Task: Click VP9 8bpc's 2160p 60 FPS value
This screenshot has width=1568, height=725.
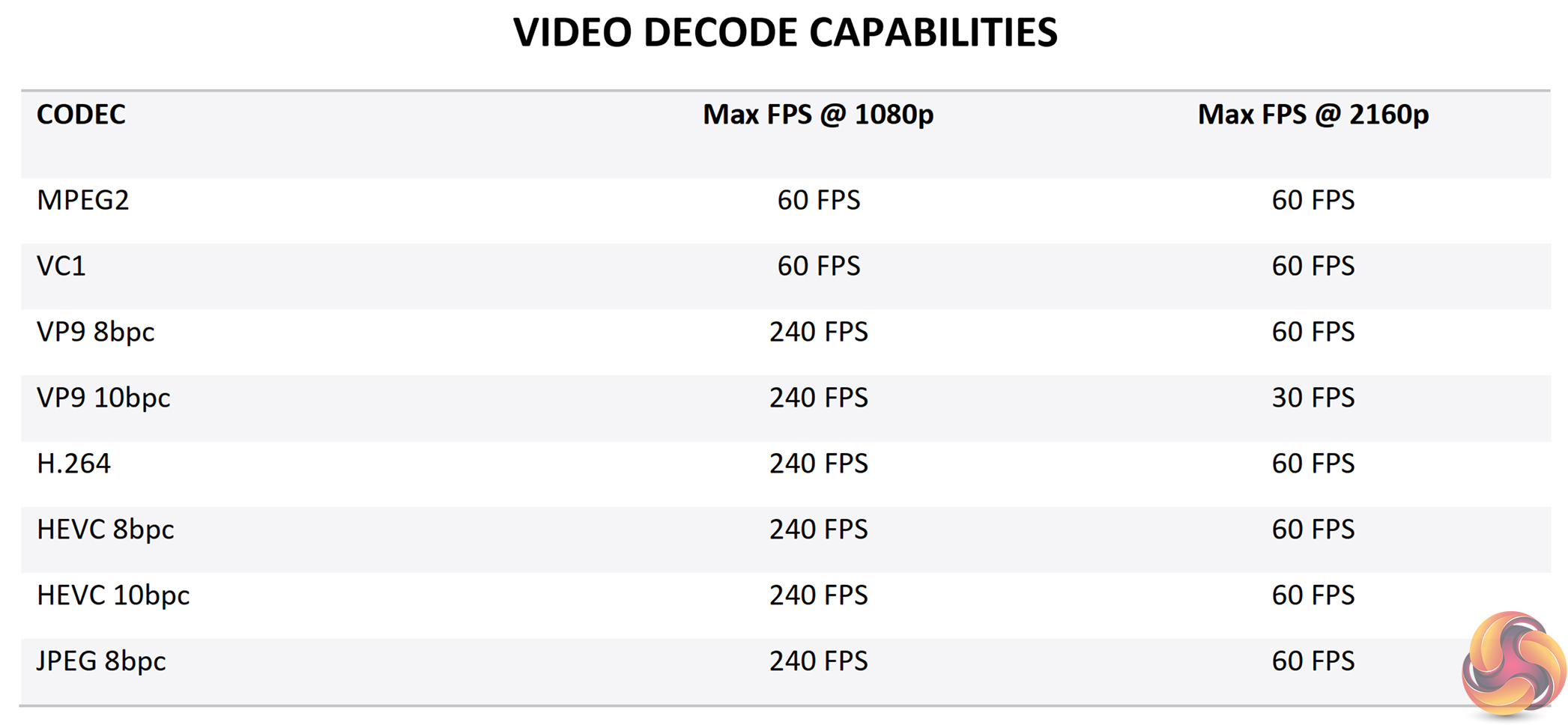Action: (1313, 332)
